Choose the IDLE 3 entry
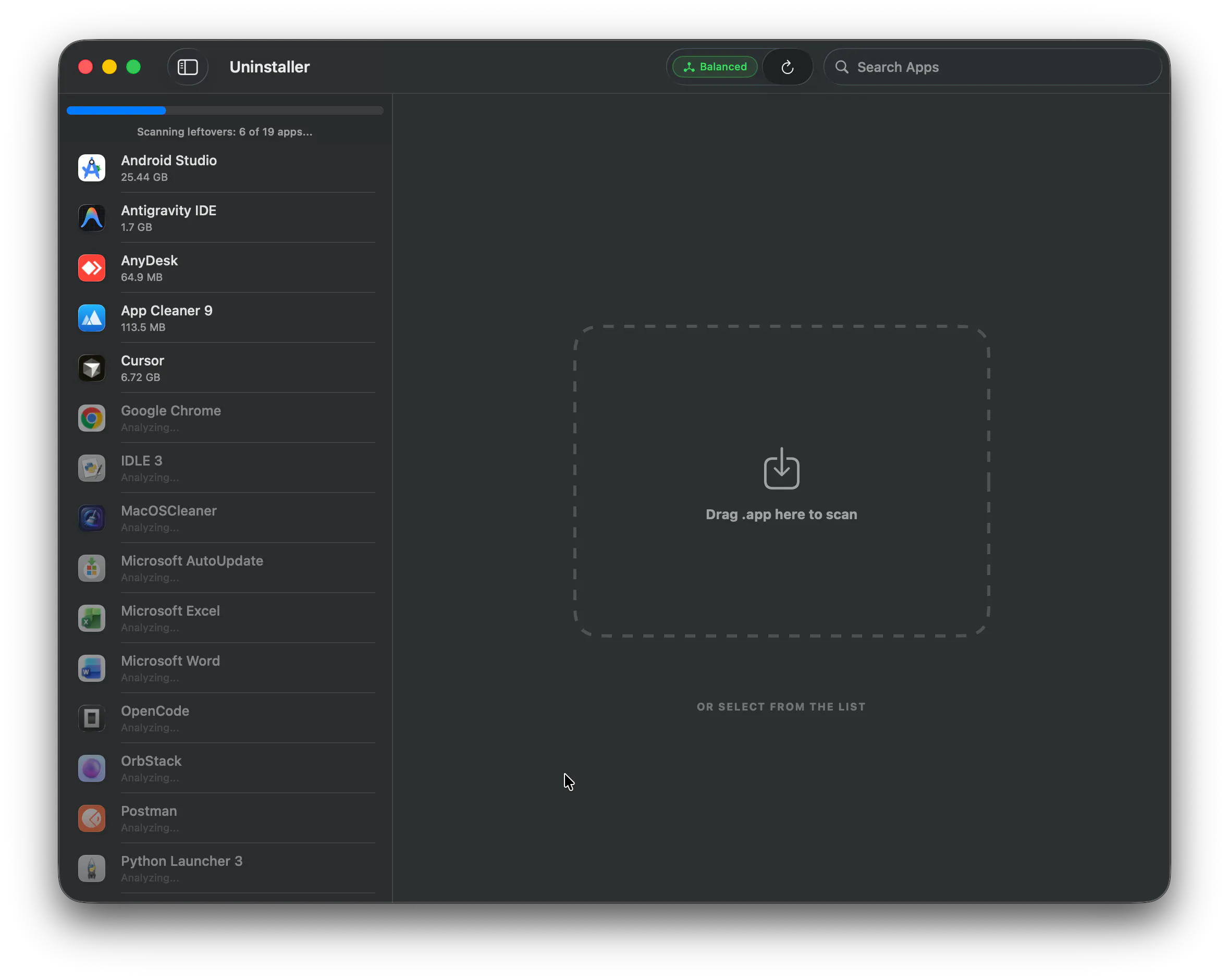Image resolution: width=1229 pixels, height=980 pixels. [225, 469]
